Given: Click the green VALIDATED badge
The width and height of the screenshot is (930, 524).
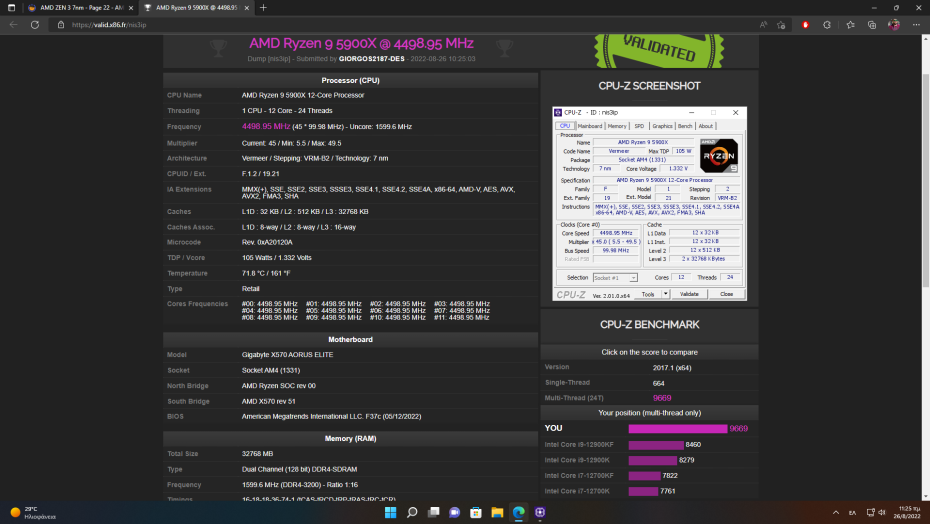Looking at the screenshot, I should (x=659, y=51).
